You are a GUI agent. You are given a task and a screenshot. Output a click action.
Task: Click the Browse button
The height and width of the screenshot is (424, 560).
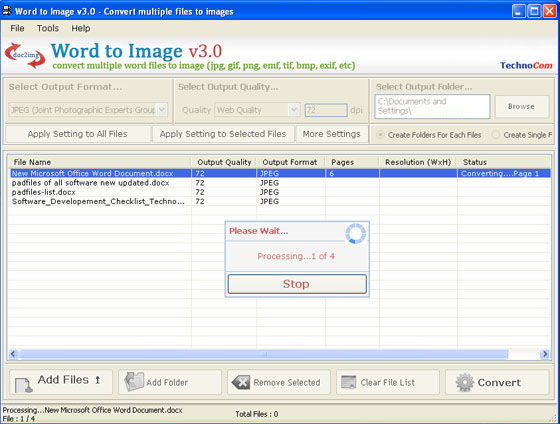click(x=522, y=106)
